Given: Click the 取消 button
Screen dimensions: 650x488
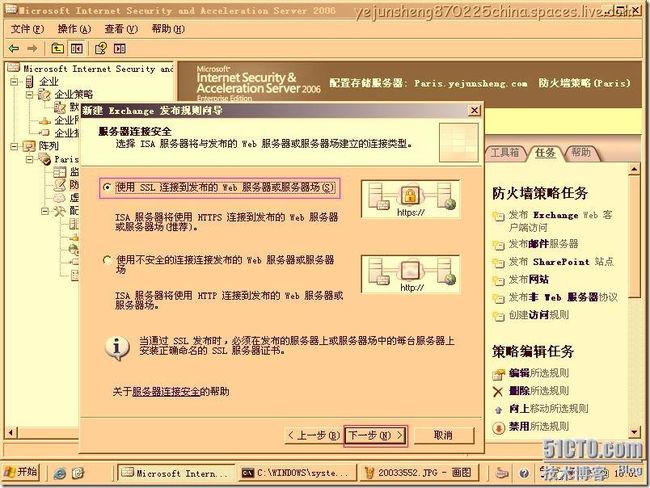Looking at the screenshot, I should click(443, 435).
